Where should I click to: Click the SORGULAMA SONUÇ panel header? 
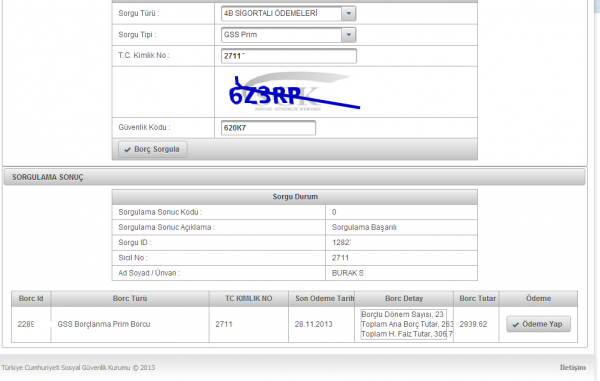(294, 177)
